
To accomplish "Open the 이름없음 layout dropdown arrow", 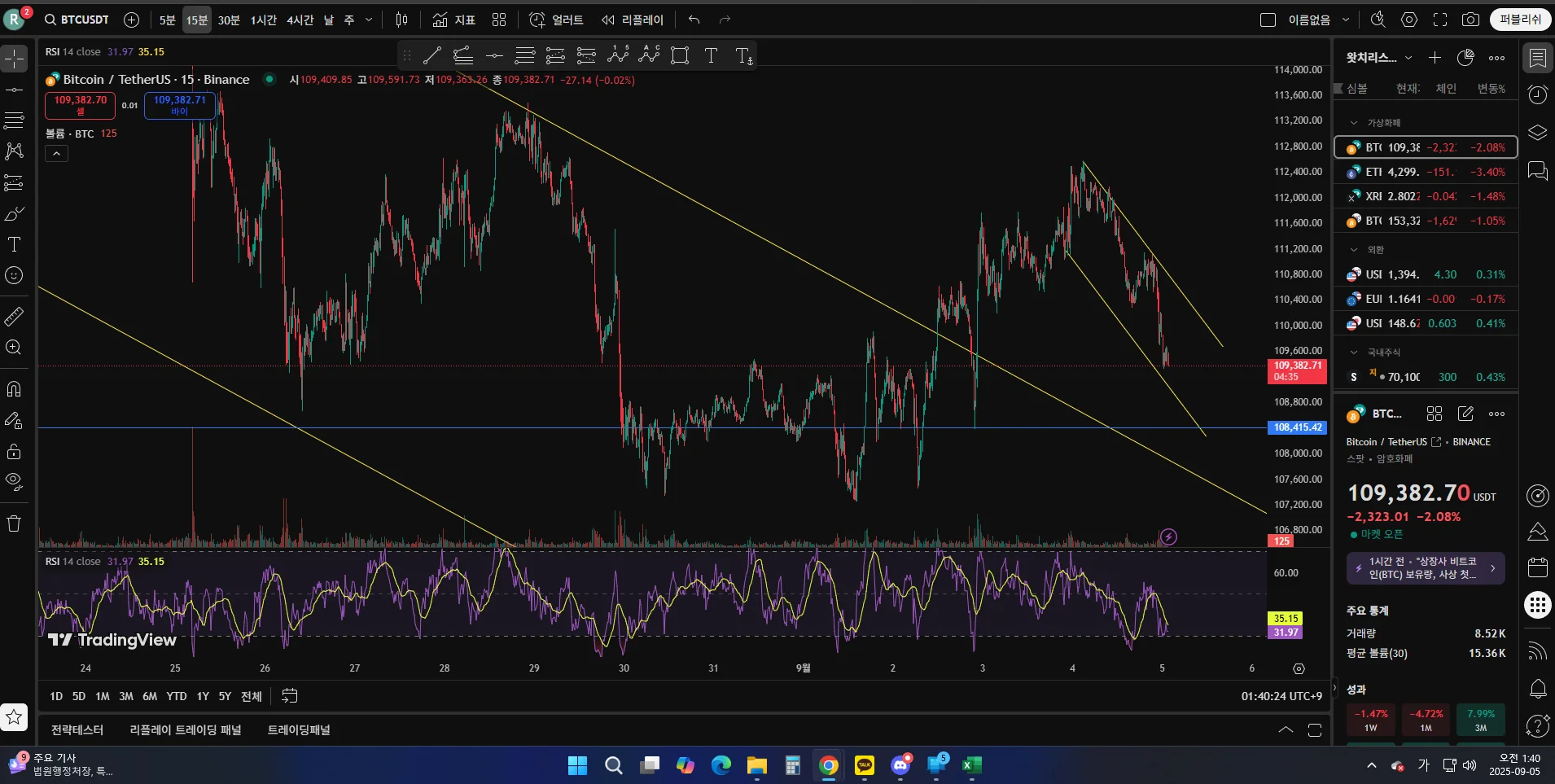I will pyautogui.click(x=1346, y=20).
